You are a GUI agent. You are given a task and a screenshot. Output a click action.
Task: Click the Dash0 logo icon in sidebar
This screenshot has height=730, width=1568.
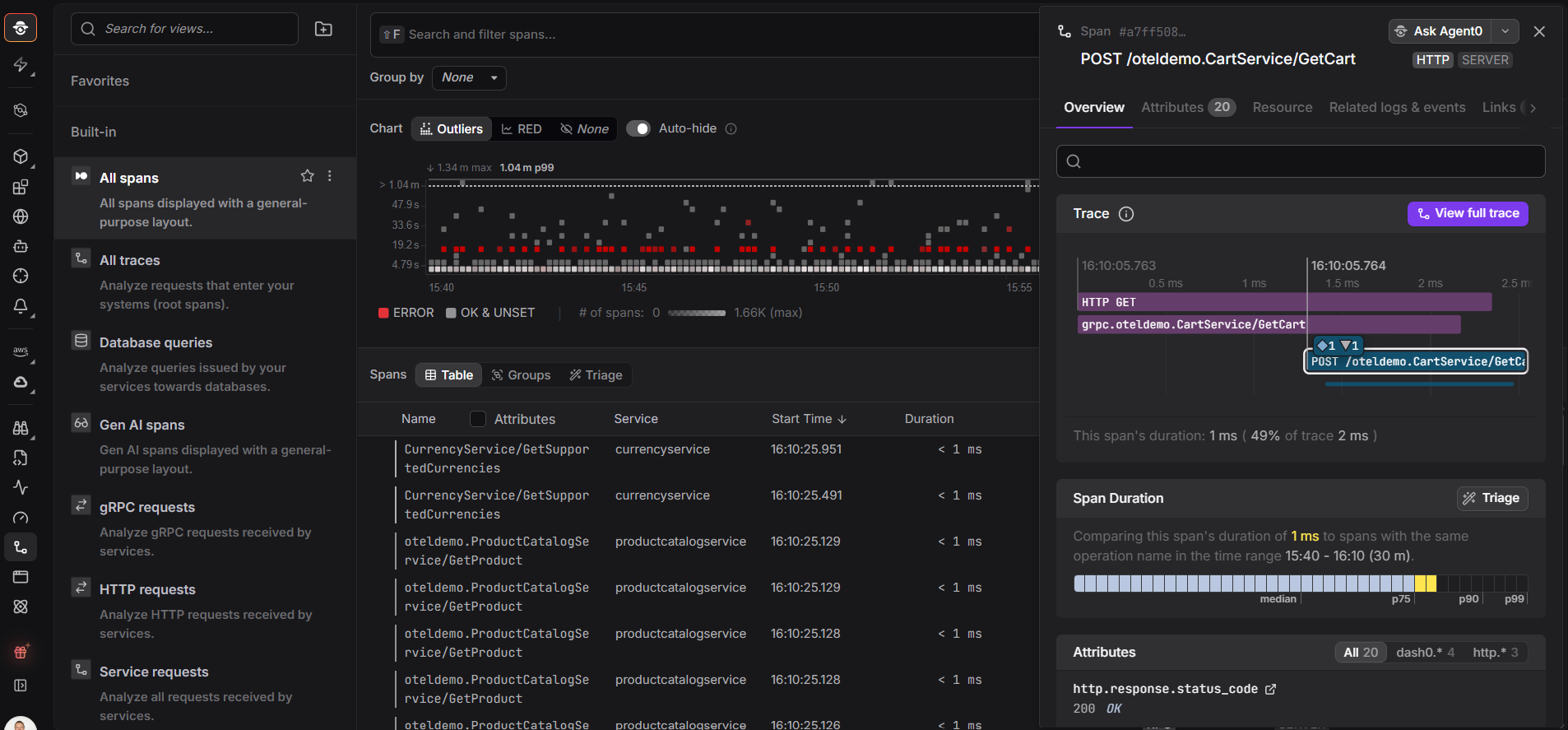coord(21,28)
